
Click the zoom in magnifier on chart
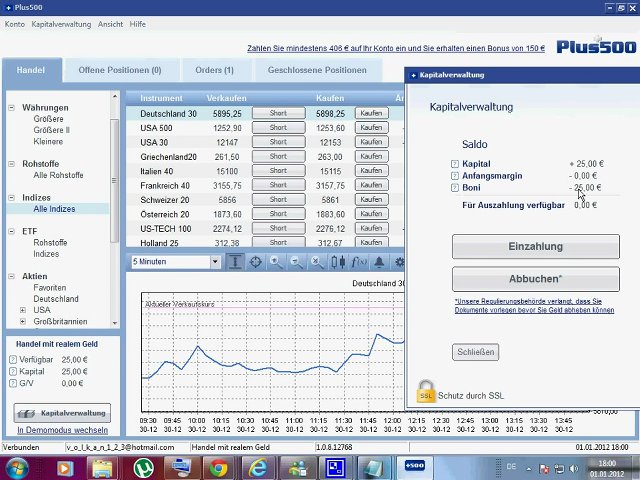pos(276,262)
